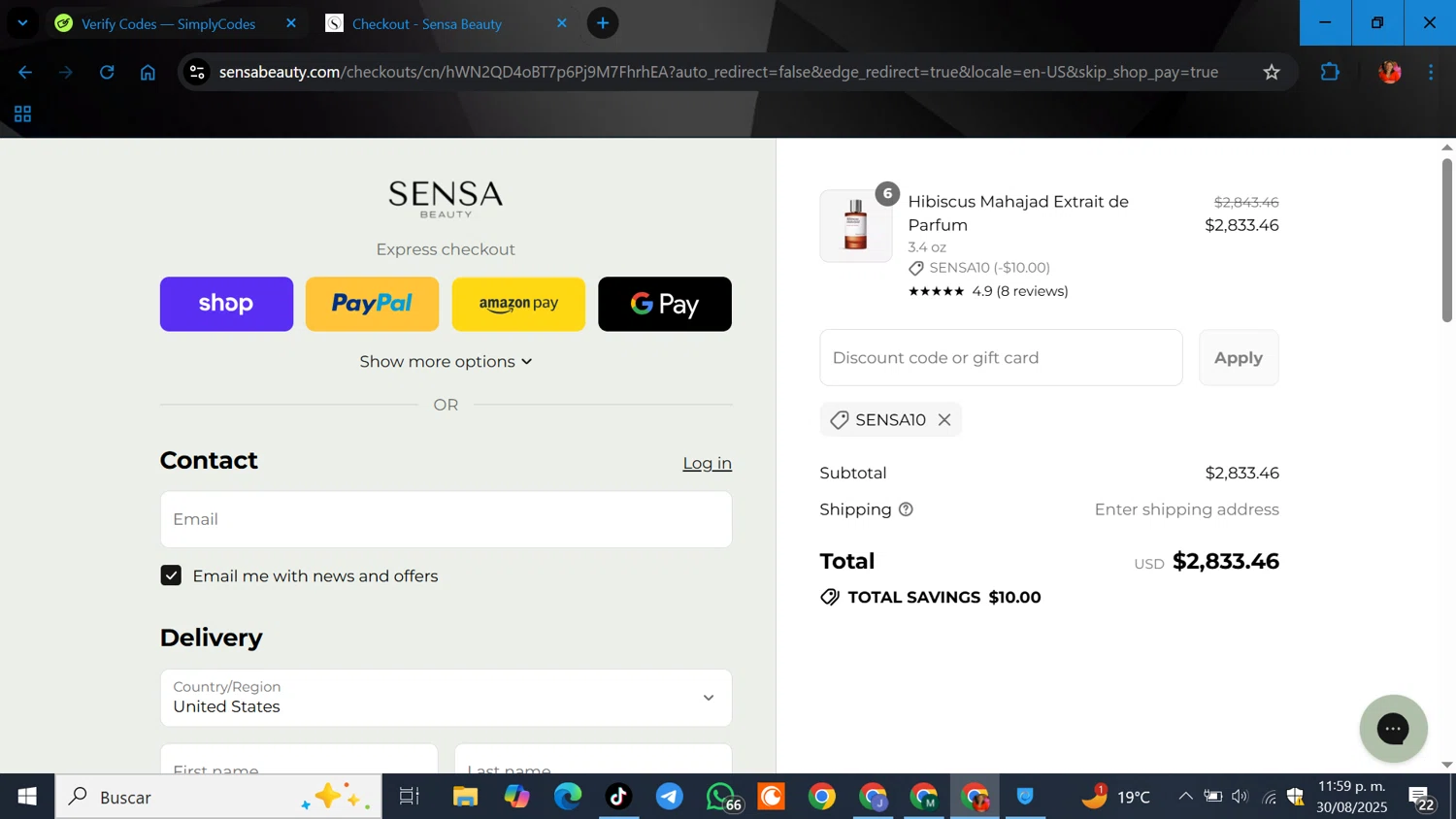Remove the SENSA10 discount code
This screenshot has height=819, width=1456.
944,419
